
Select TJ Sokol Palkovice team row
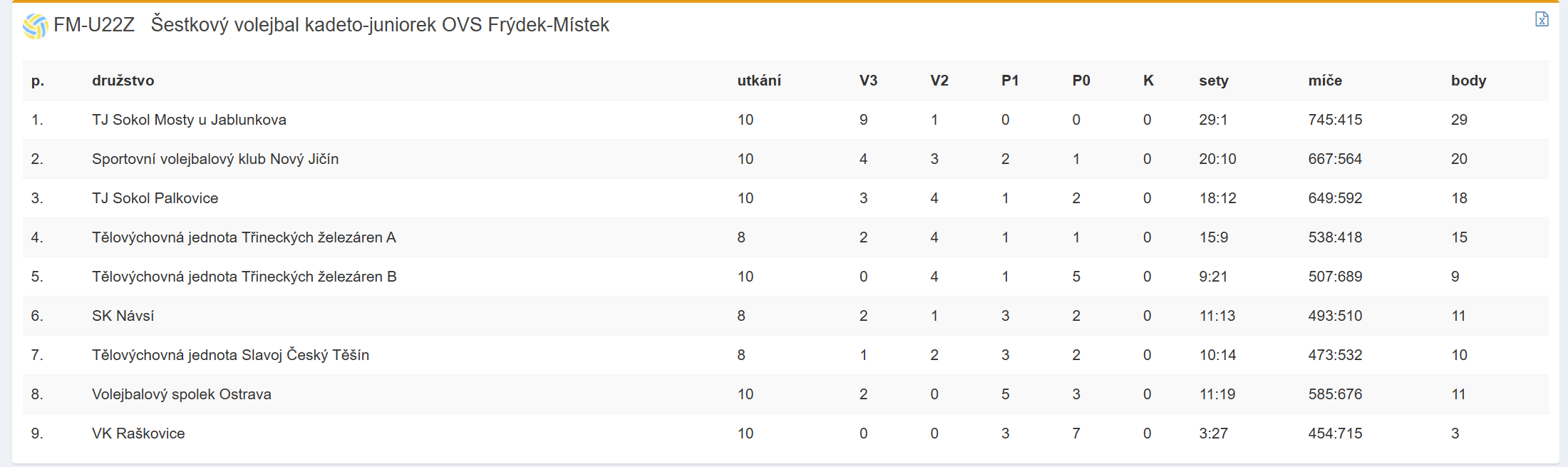155,198
